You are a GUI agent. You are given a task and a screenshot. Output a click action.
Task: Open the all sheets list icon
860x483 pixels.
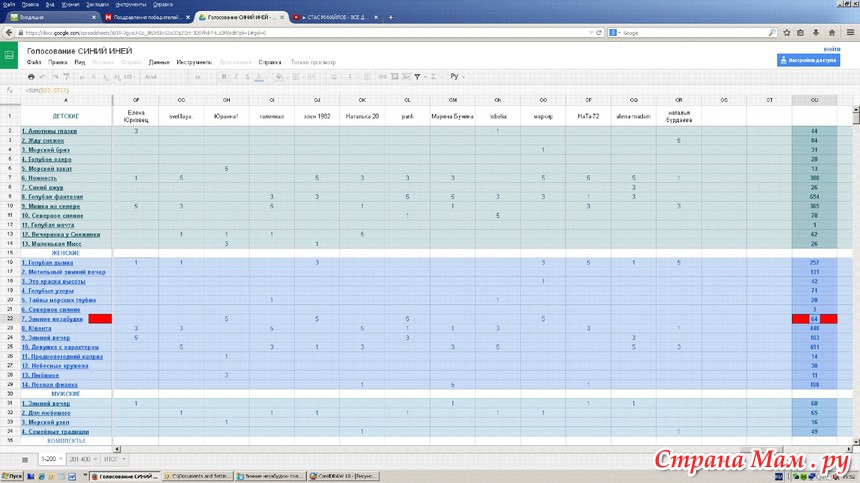coord(25,458)
